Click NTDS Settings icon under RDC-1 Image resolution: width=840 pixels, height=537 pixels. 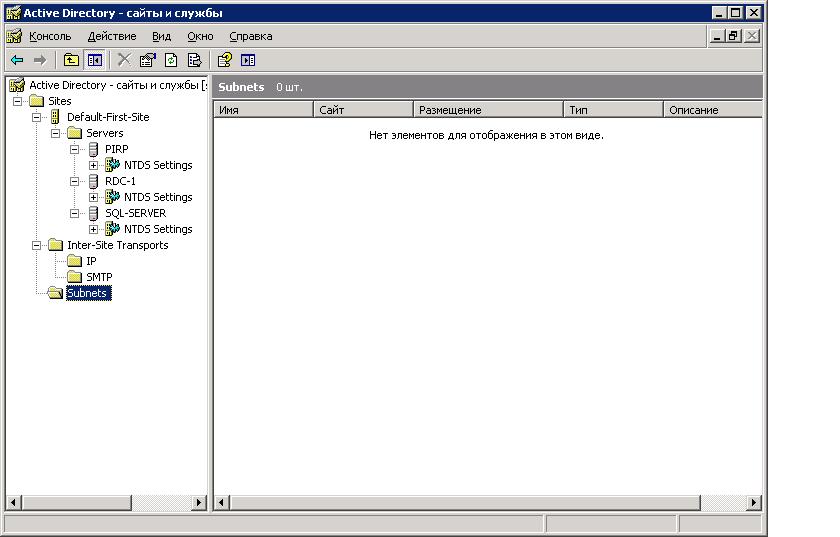click(112, 197)
